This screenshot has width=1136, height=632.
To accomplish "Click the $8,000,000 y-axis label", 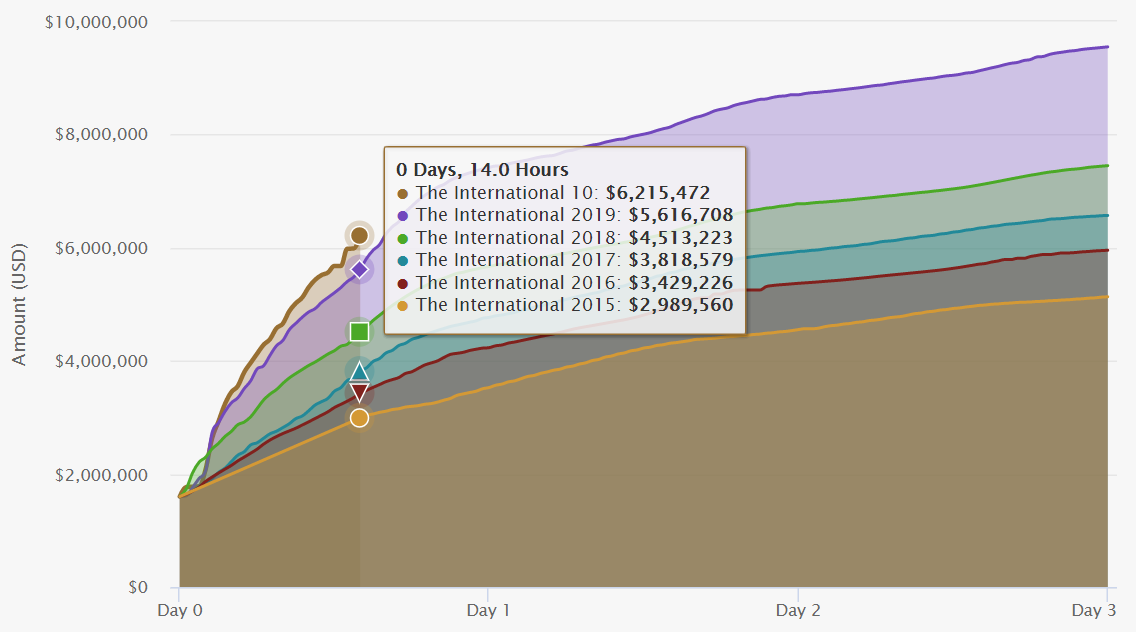I will coord(101,134).
